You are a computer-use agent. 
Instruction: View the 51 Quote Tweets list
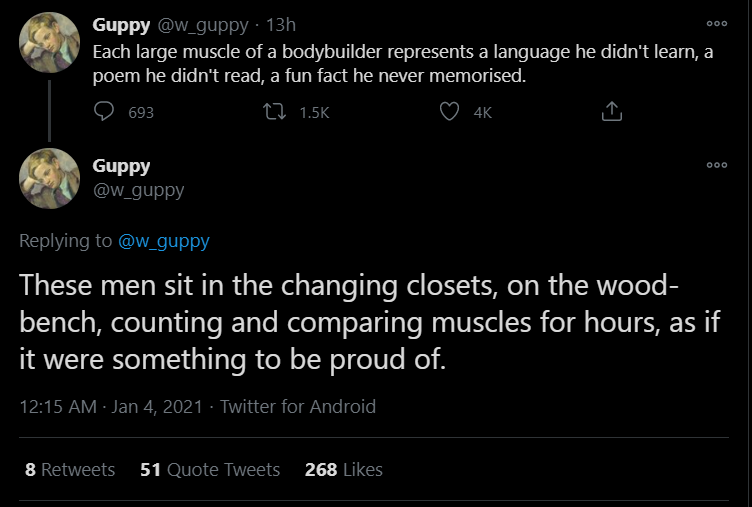pos(210,469)
